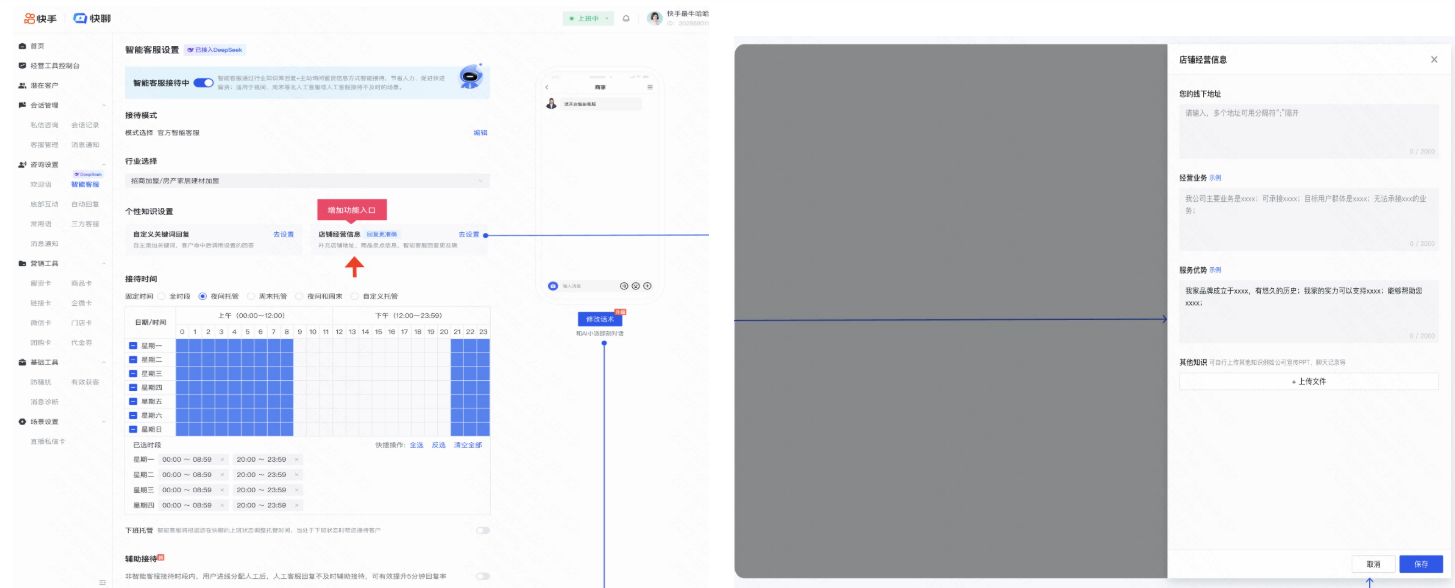1455x588 pixels.
Task: Open the 上班中 status dropdown
Action: pyautogui.click(x=589, y=18)
